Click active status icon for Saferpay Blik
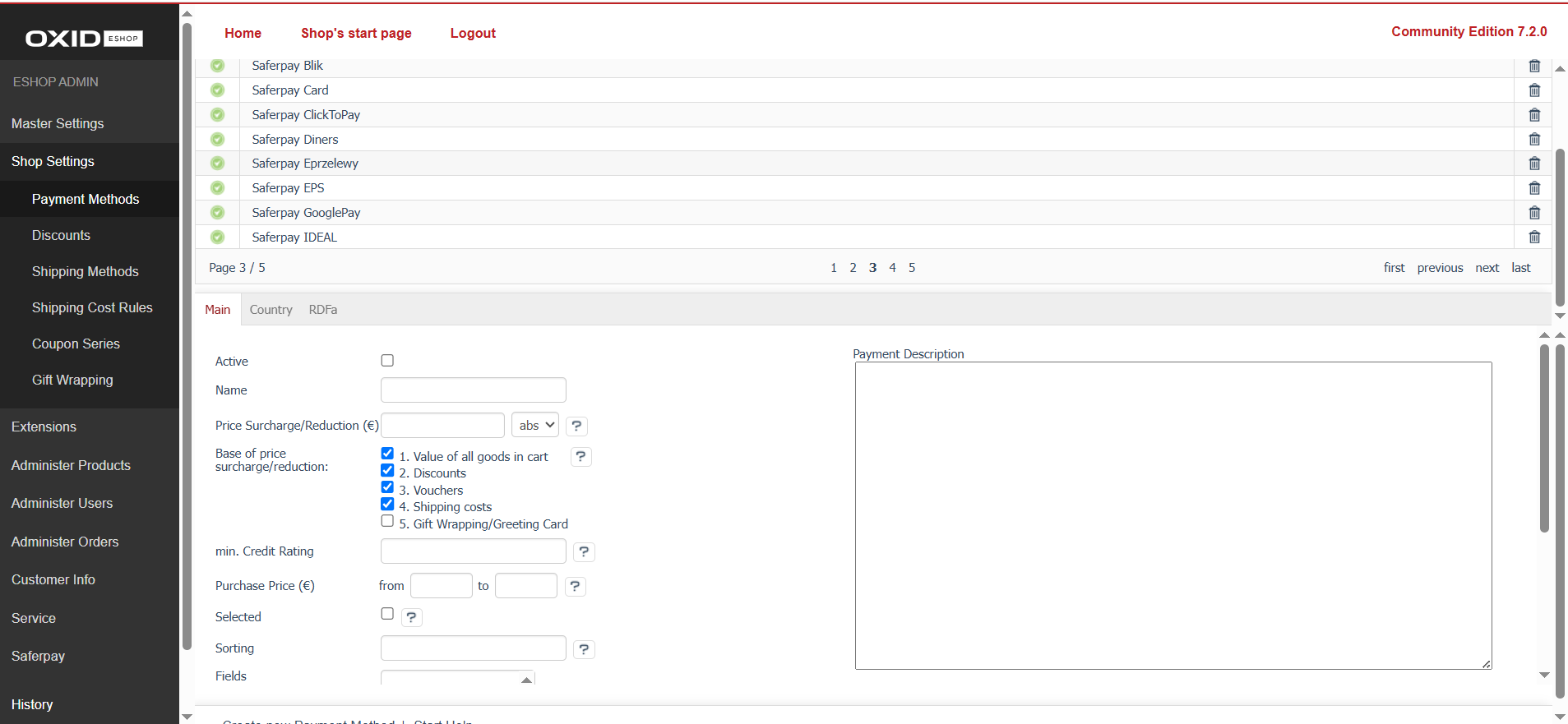This screenshot has width=1568, height=724. click(217, 66)
